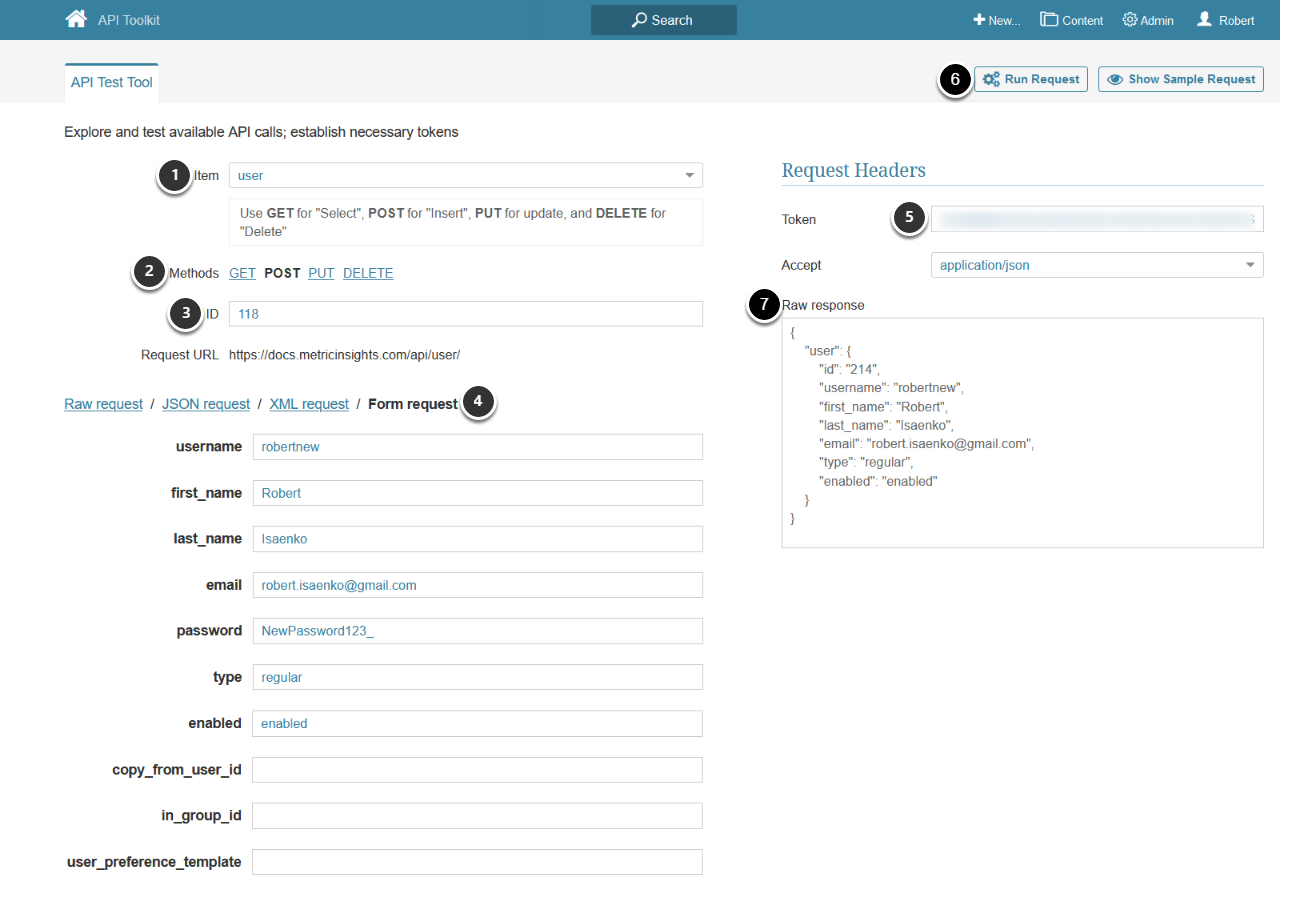The height and width of the screenshot is (901, 1308).
Task: Switch to JSON request view
Action: coord(206,404)
